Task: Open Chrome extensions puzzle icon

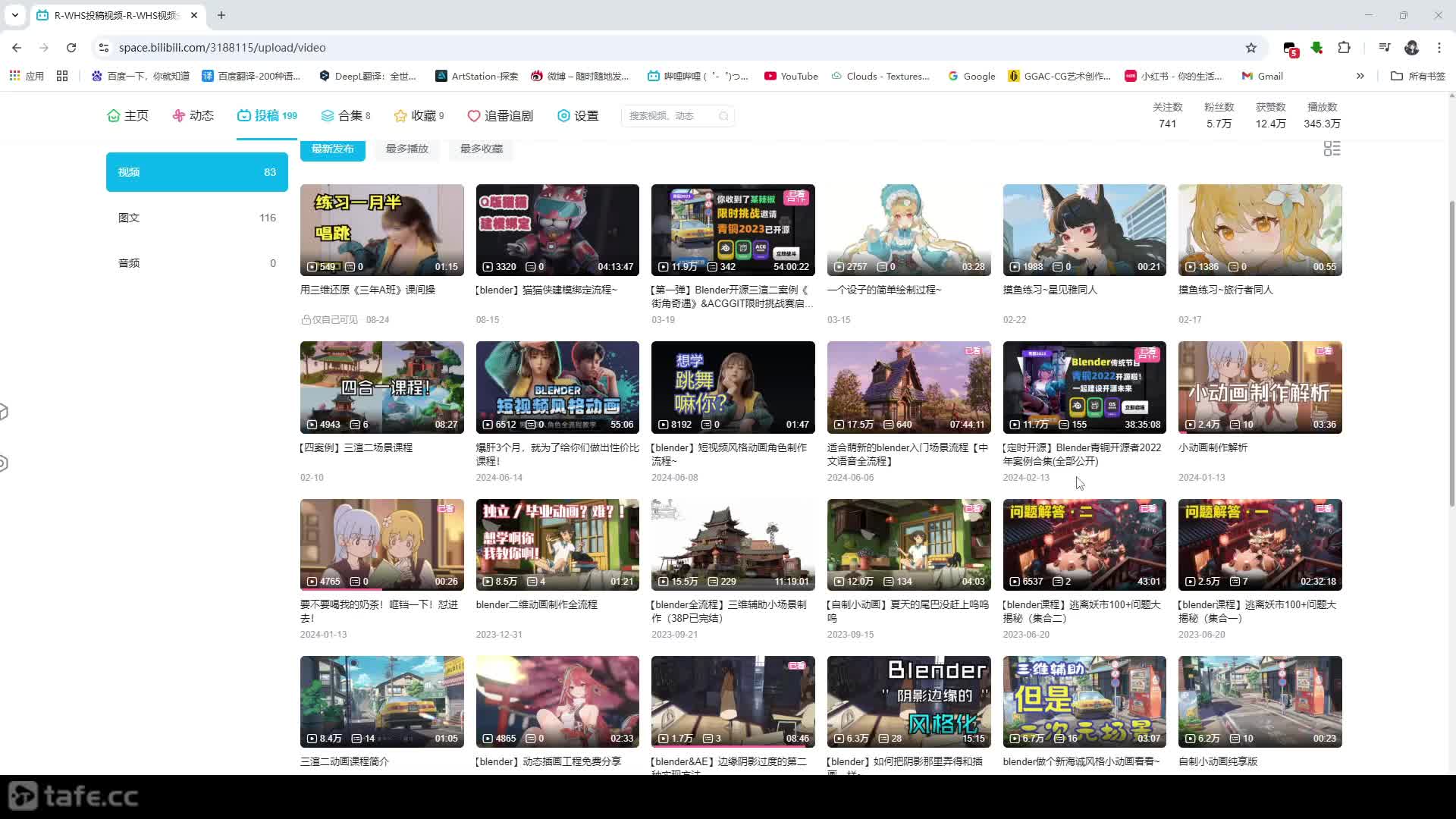Action: [1344, 48]
